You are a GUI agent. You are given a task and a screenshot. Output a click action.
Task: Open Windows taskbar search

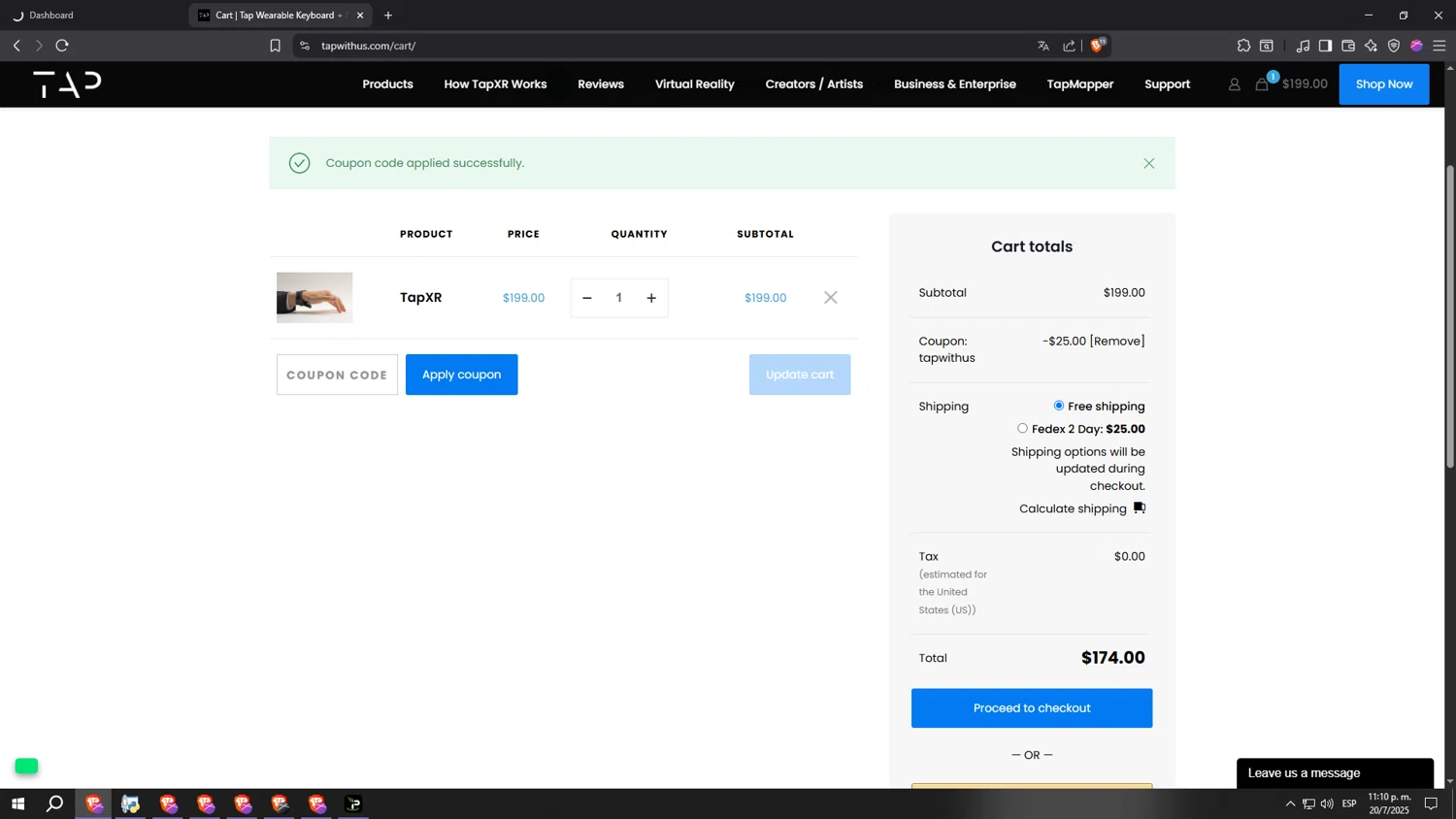tap(55, 803)
